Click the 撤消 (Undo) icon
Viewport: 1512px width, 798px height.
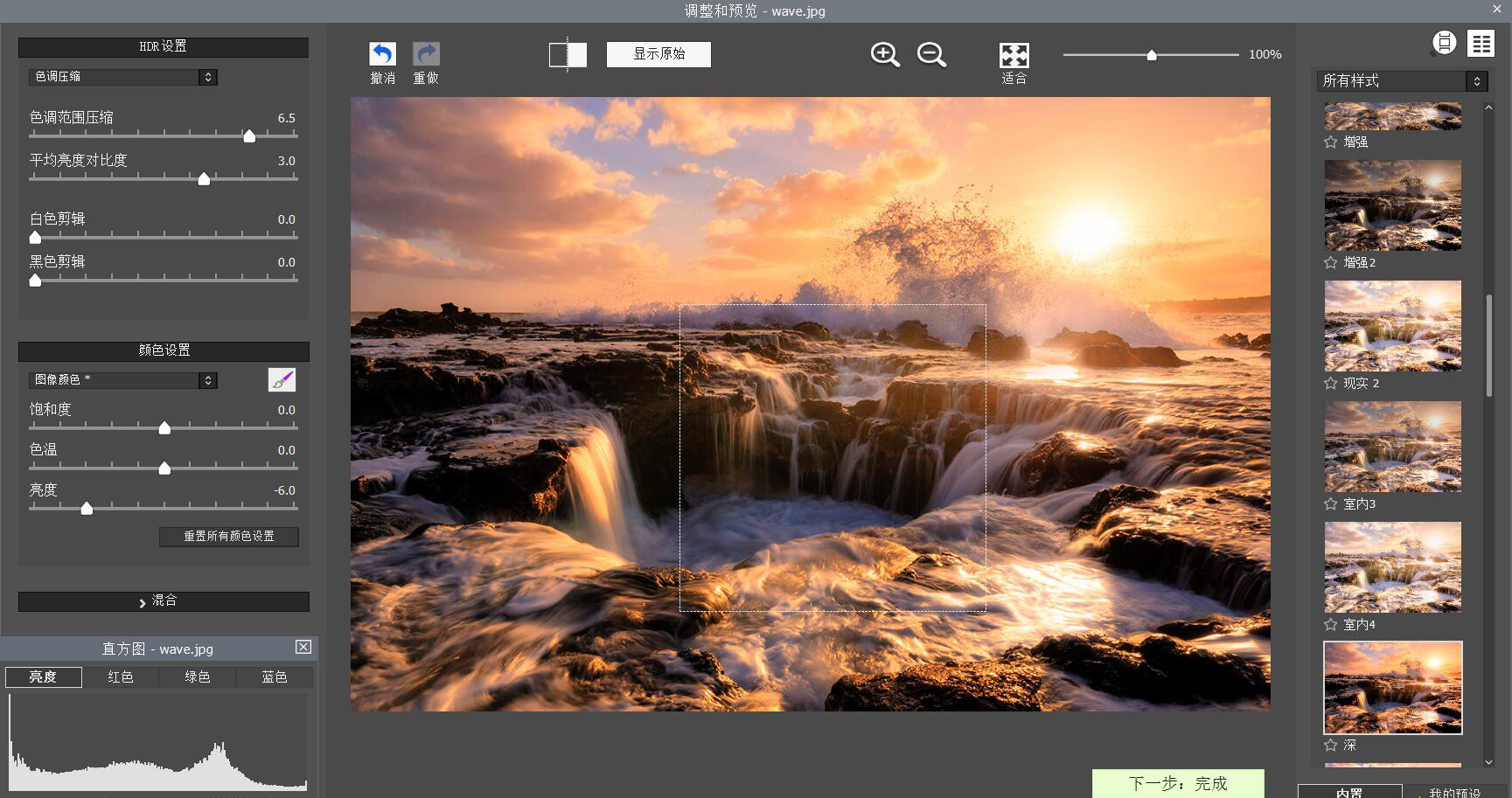[382, 52]
